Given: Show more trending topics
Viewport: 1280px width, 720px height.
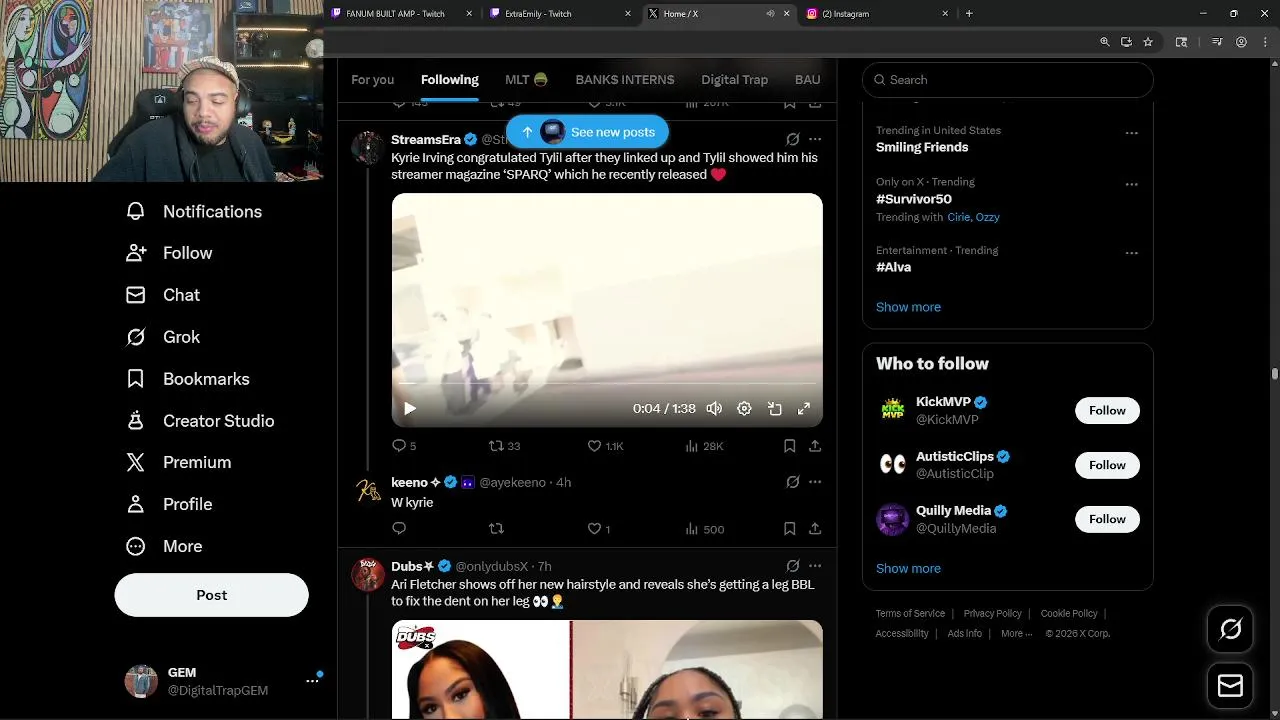Looking at the screenshot, I should click(x=908, y=307).
